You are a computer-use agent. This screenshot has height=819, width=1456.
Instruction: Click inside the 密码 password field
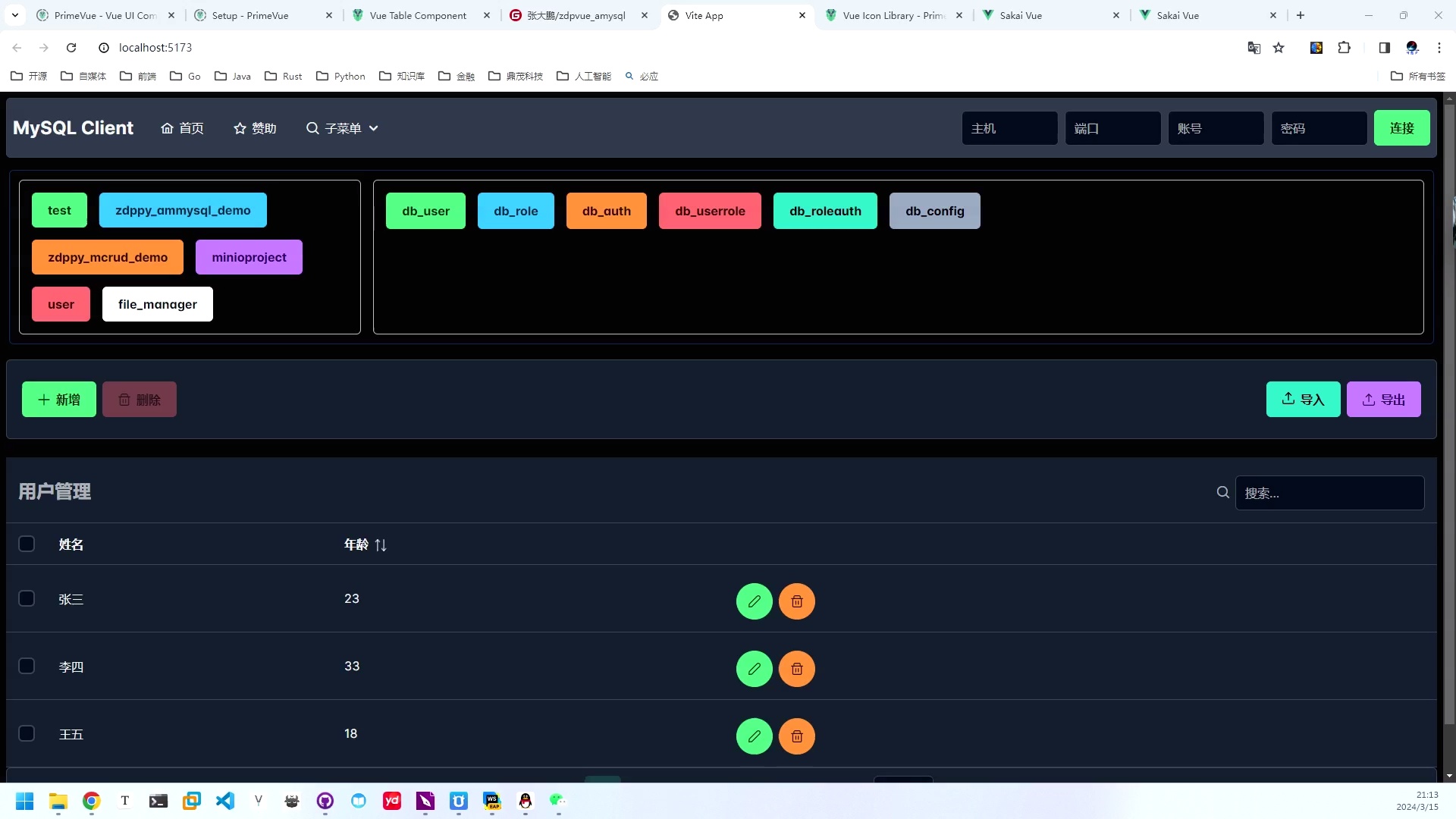tap(1319, 128)
